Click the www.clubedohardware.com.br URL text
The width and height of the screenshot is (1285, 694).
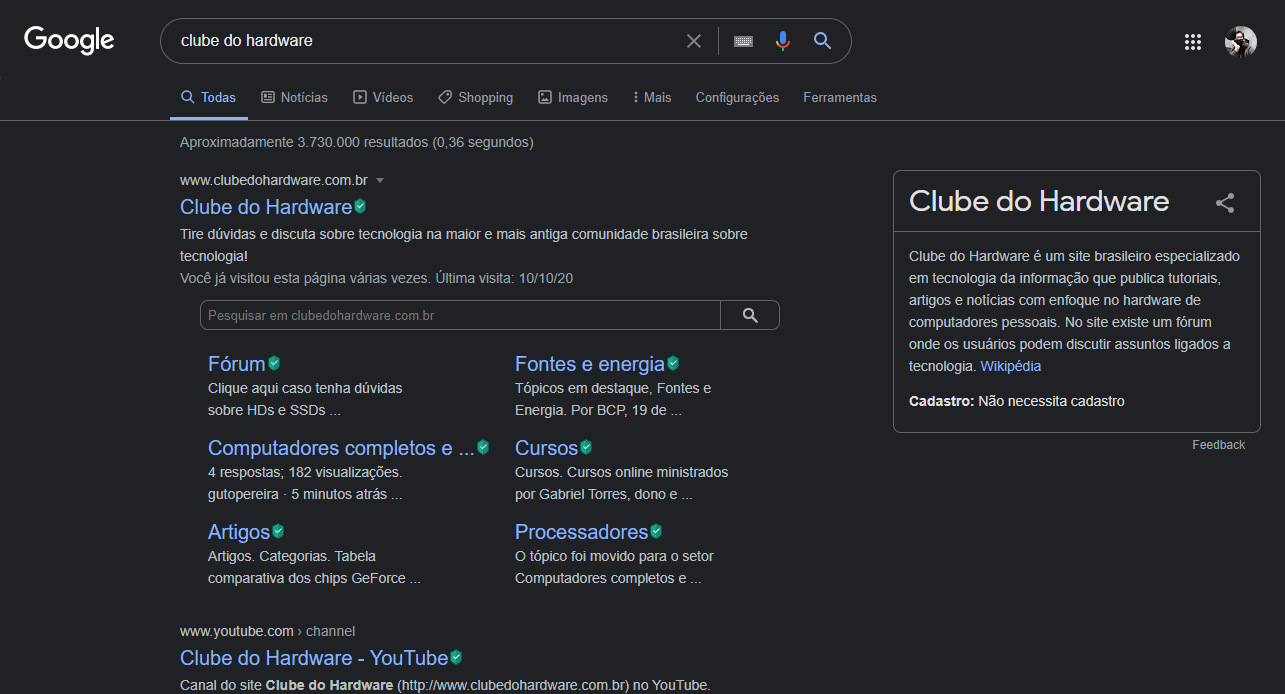(274, 180)
